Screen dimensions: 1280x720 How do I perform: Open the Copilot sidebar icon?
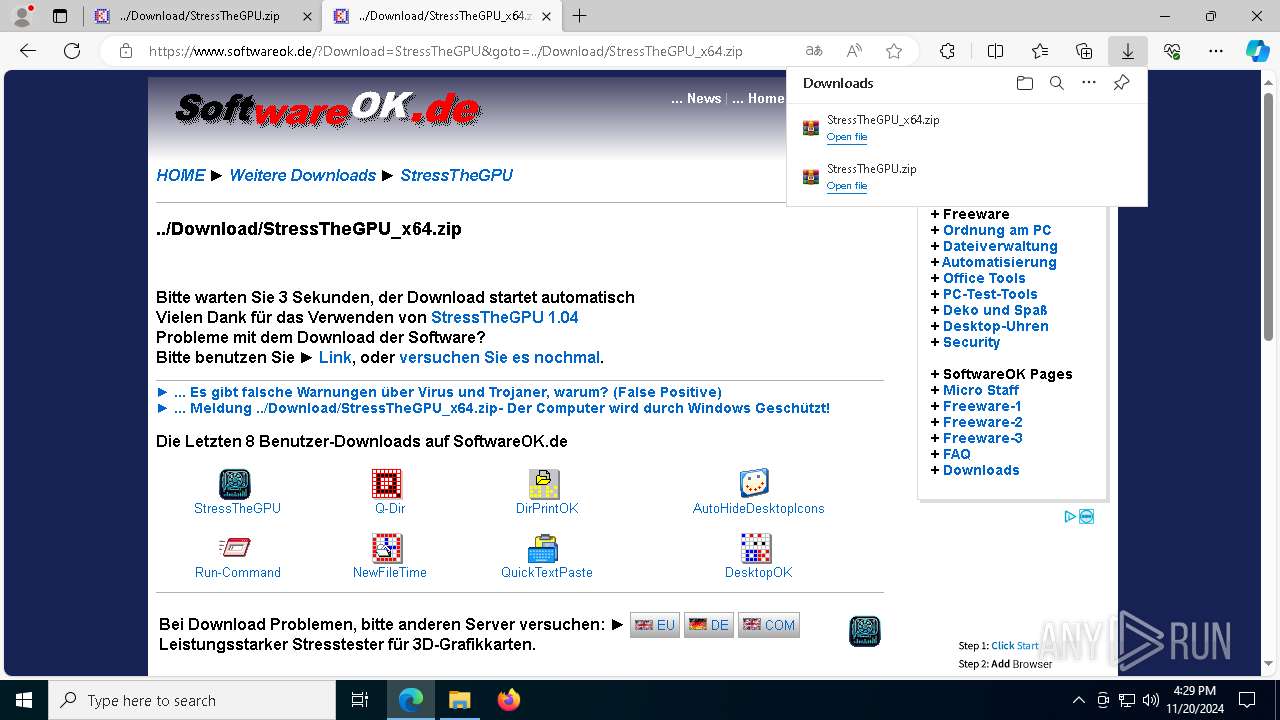(x=1258, y=51)
